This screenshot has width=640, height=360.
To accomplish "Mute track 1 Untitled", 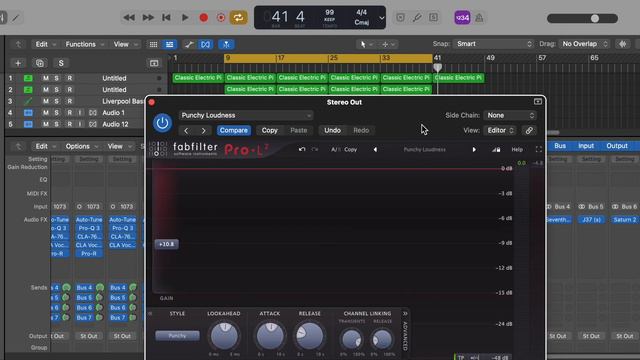I will (x=46, y=78).
